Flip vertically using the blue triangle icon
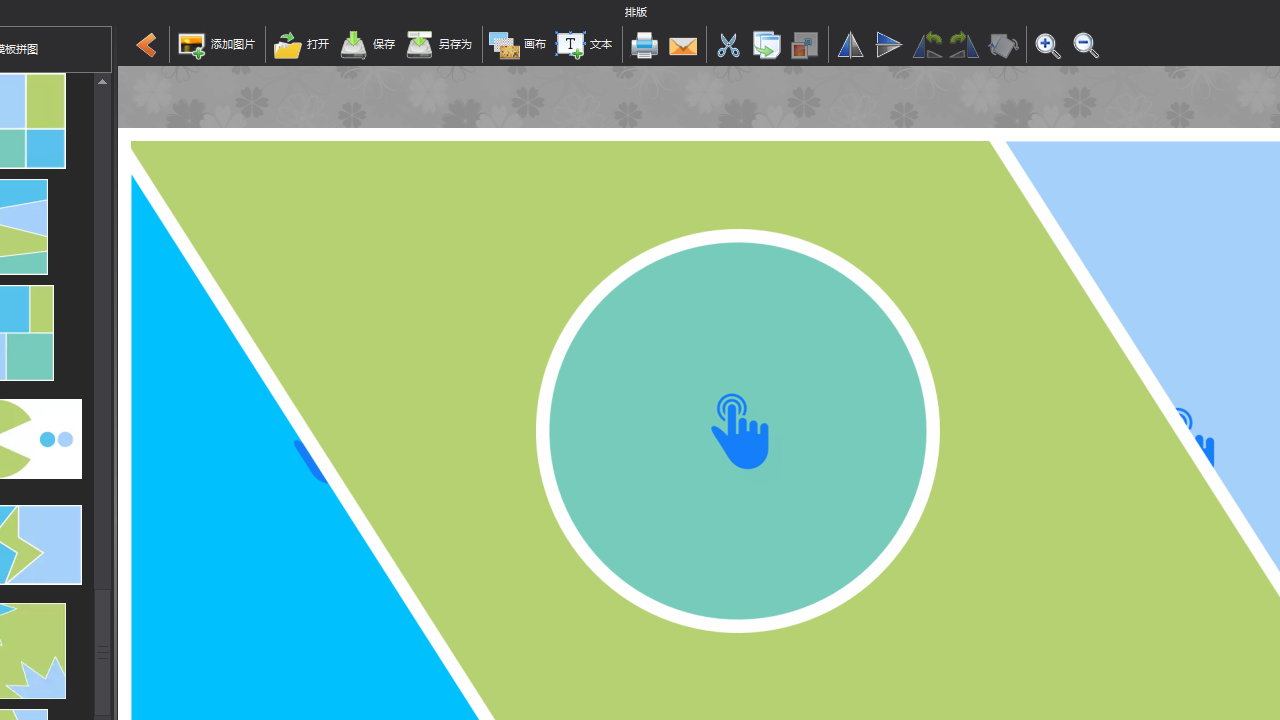This screenshot has width=1280, height=720. pos(888,45)
